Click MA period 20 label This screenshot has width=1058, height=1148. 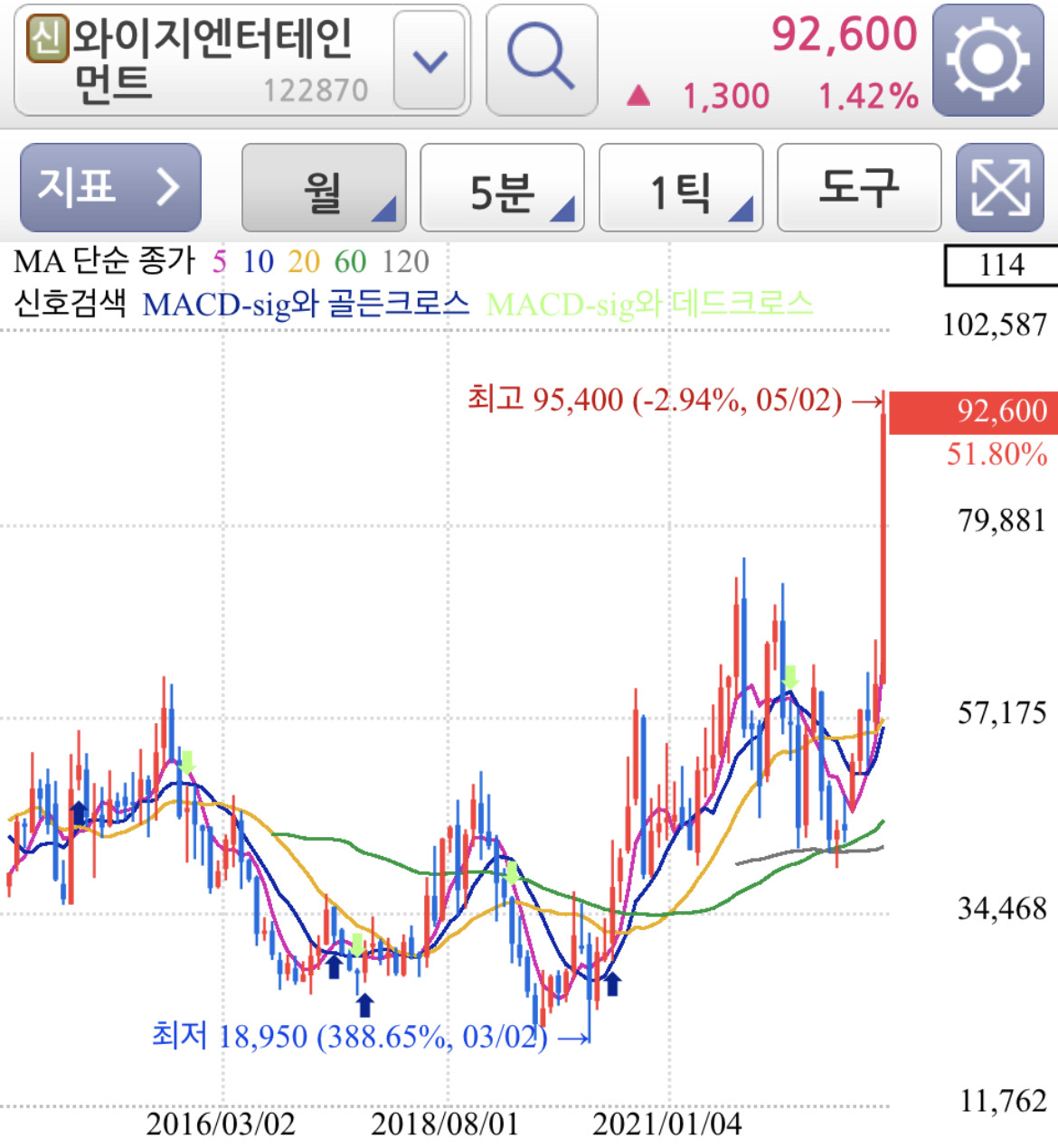coord(304,262)
